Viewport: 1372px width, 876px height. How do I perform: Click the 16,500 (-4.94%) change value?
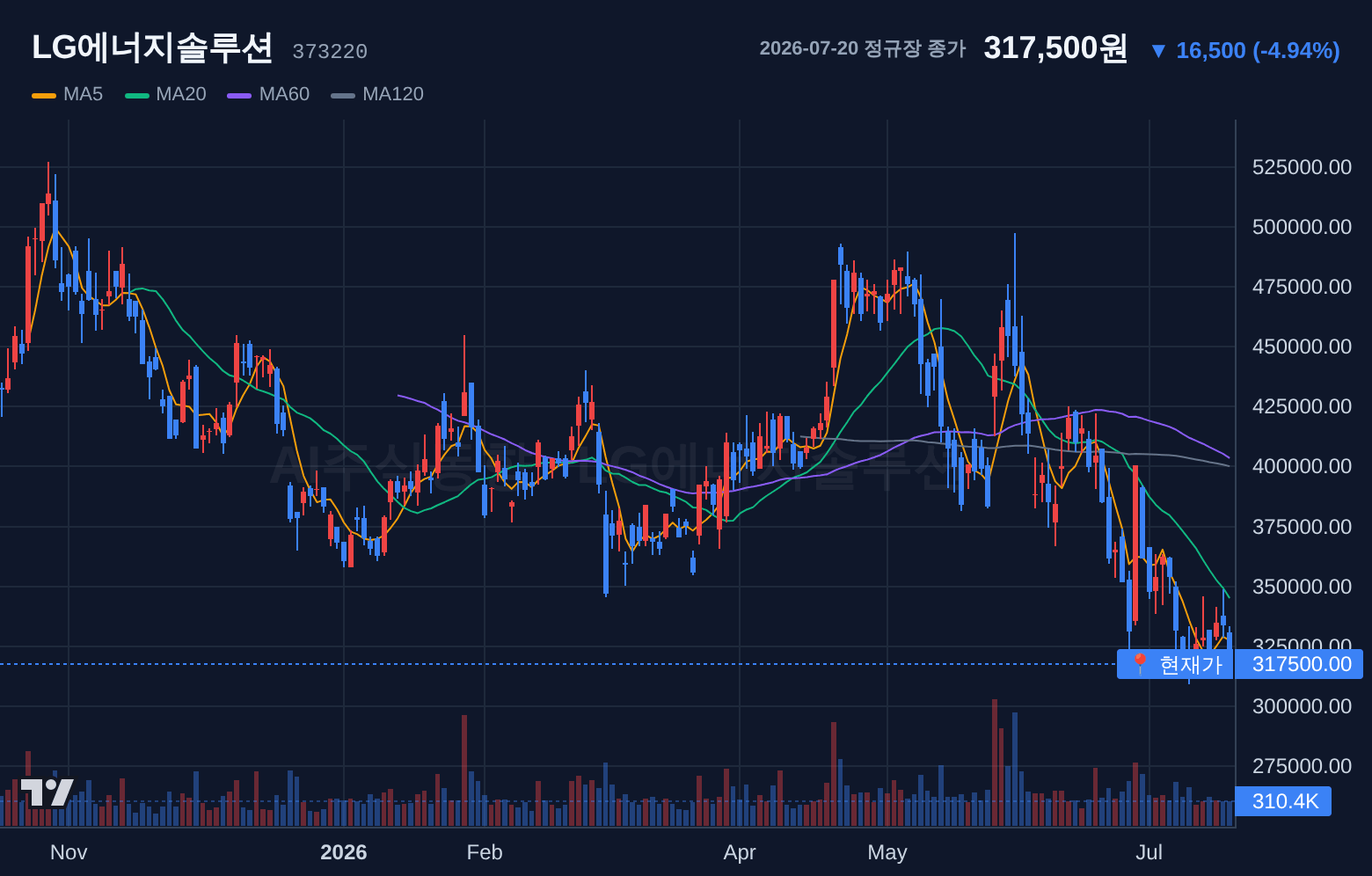click(x=1258, y=51)
